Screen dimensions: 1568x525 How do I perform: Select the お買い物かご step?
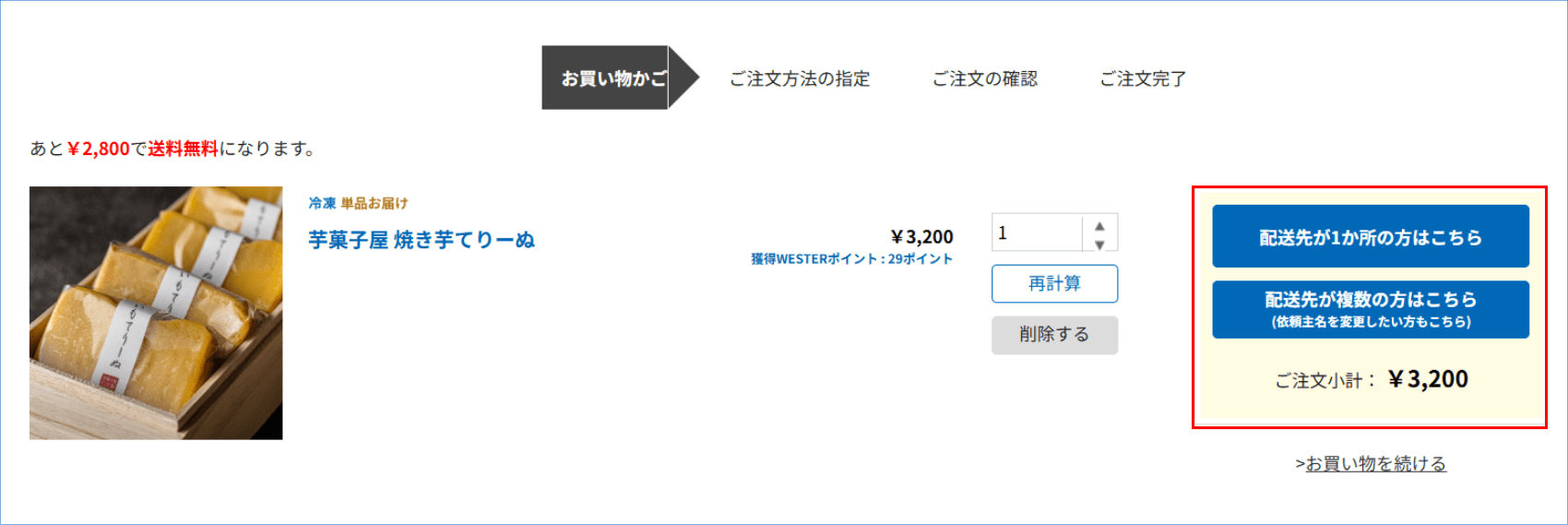click(x=612, y=78)
